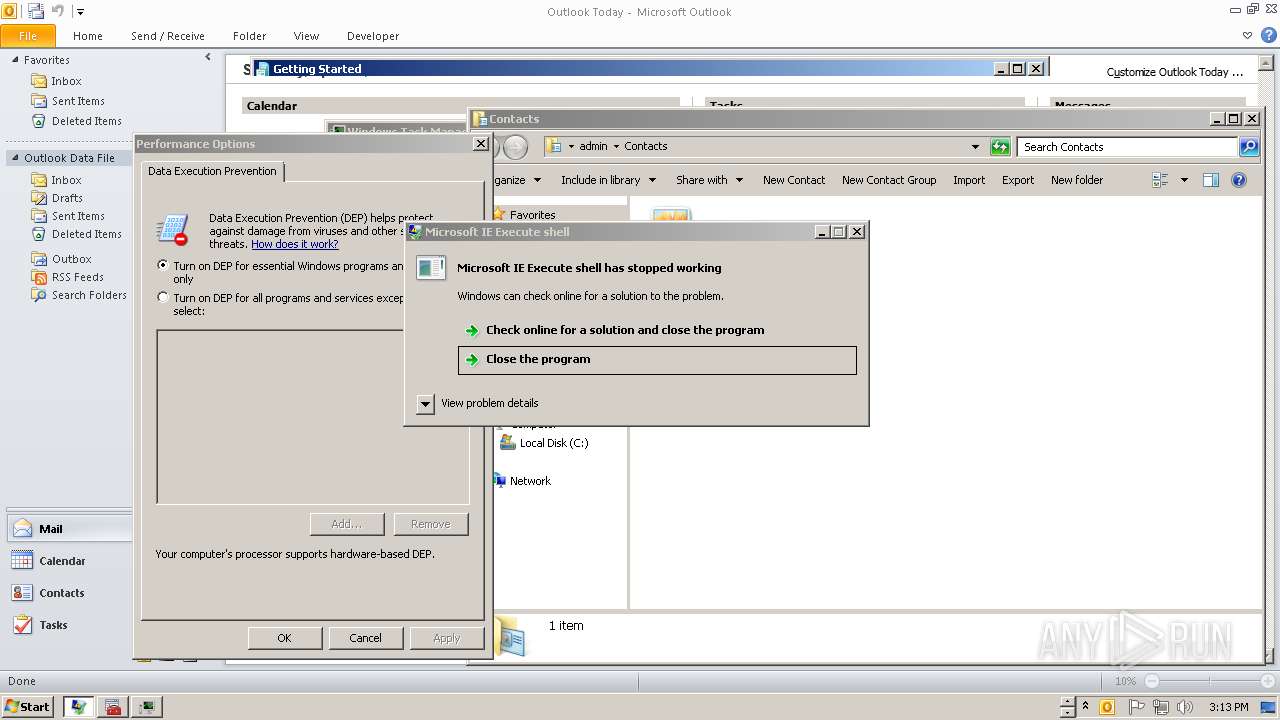Click Cancel in Performance Options

pos(365,638)
